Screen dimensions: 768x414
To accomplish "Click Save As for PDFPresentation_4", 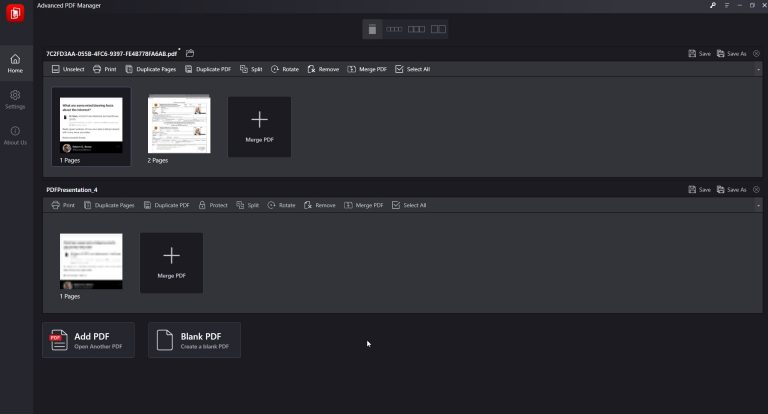I will (731, 189).
